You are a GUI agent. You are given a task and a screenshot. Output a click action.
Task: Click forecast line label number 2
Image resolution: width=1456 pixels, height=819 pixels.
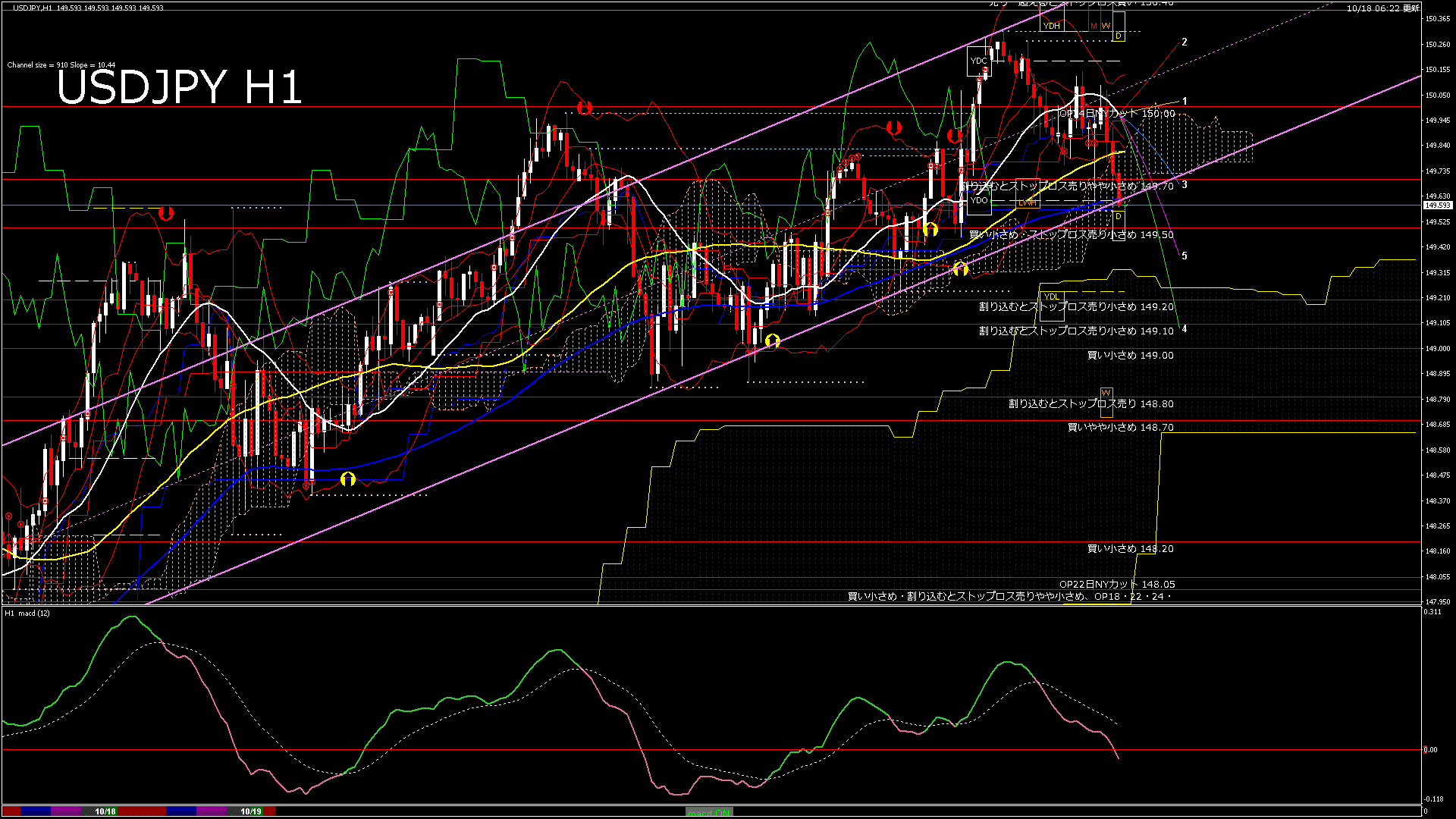[x=1185, y=42]
